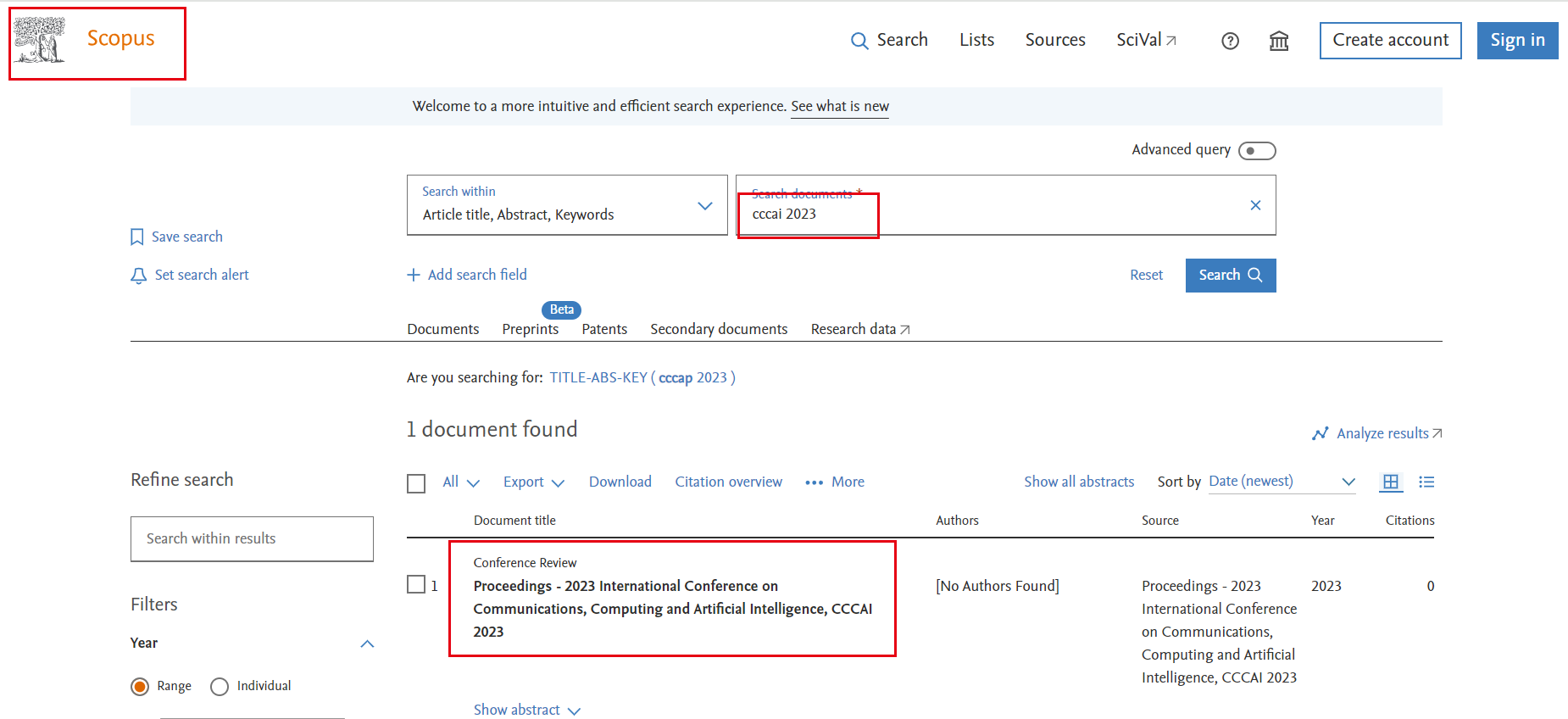Viewport: 1568px width, 719px height.
Task: Open the CCCAI 2023 source link
Action: click(1219, 632)
